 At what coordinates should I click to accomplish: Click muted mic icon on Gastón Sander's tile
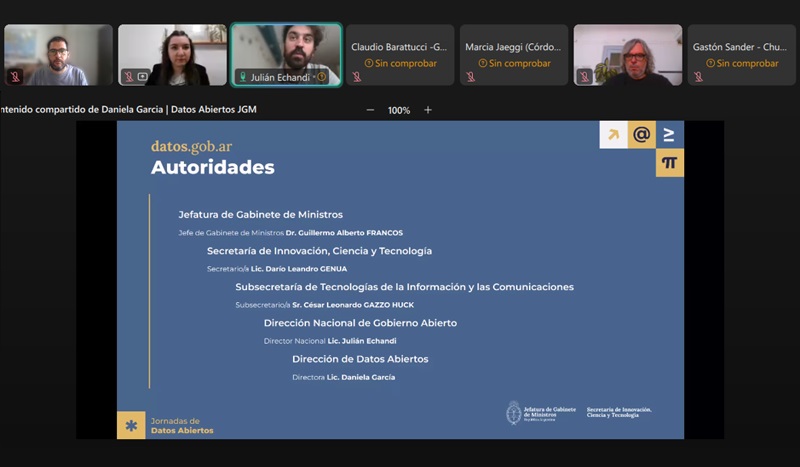698,77
